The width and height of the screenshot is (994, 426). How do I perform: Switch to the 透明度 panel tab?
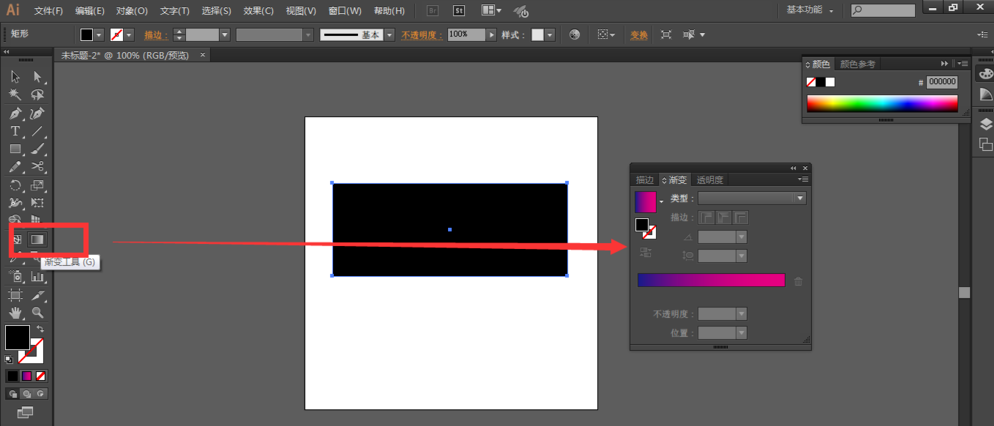710,180
